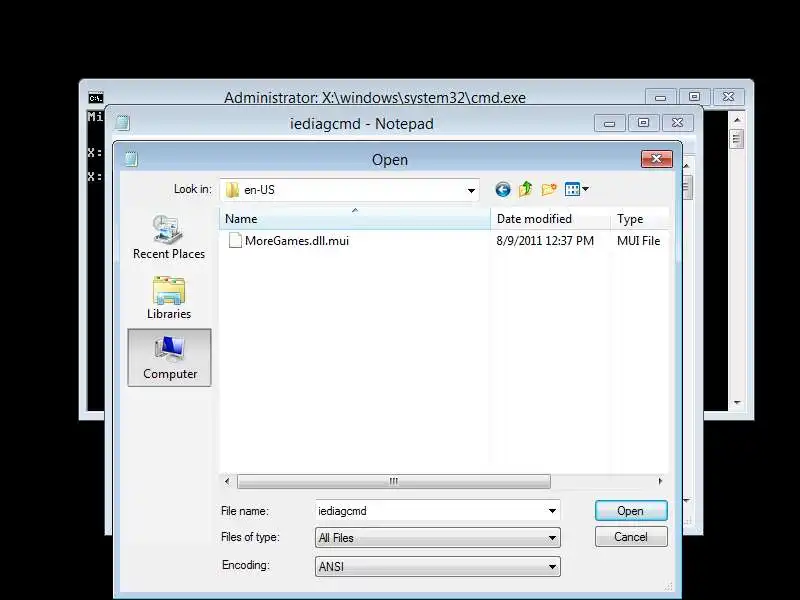Close the Open dialog with red X

[x=657, y=159]
